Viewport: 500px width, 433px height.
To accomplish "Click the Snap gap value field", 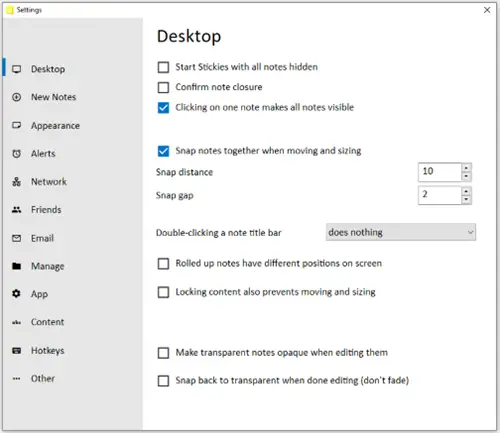I will (440, 195).
